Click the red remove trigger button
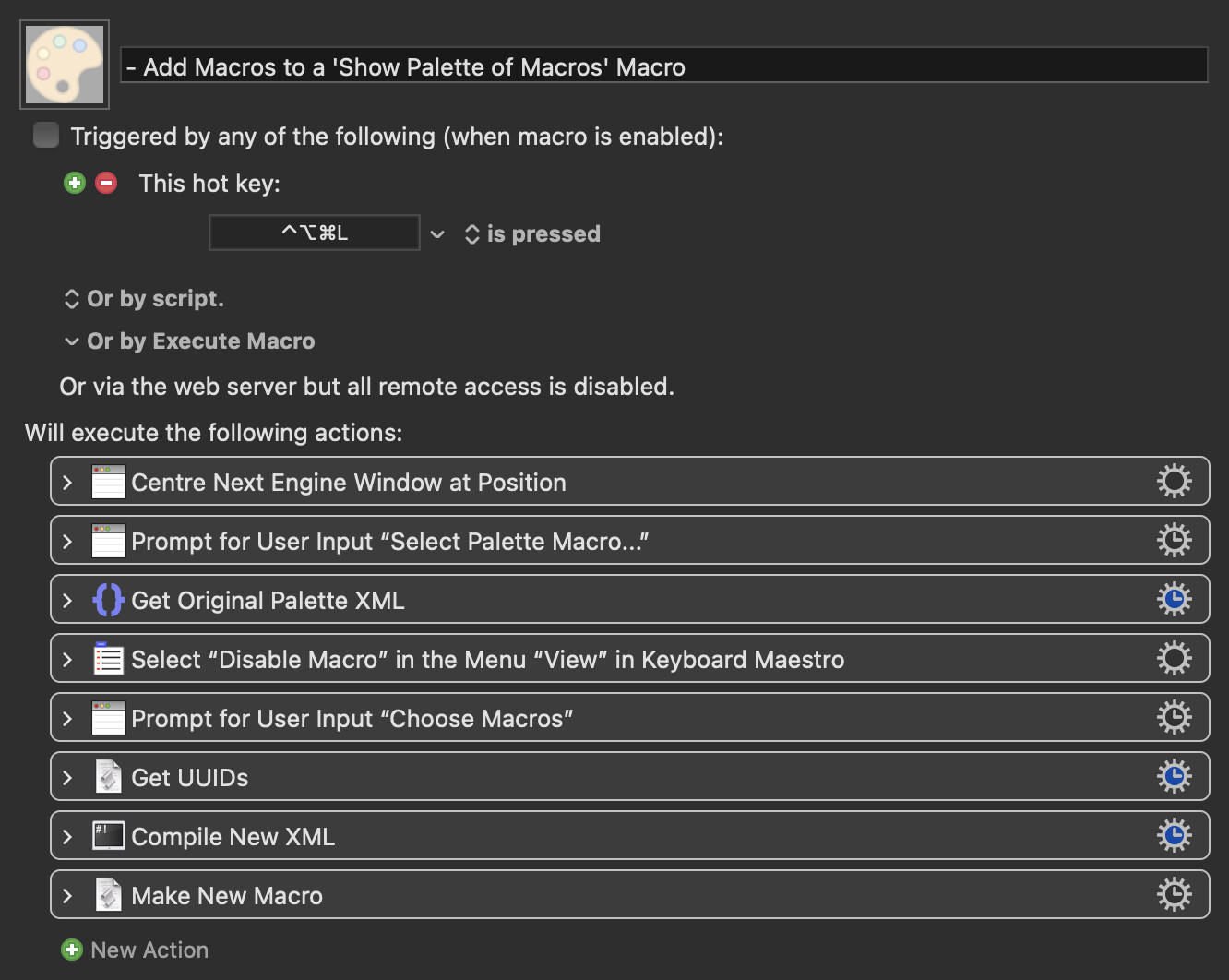 [x=106, y=183]
